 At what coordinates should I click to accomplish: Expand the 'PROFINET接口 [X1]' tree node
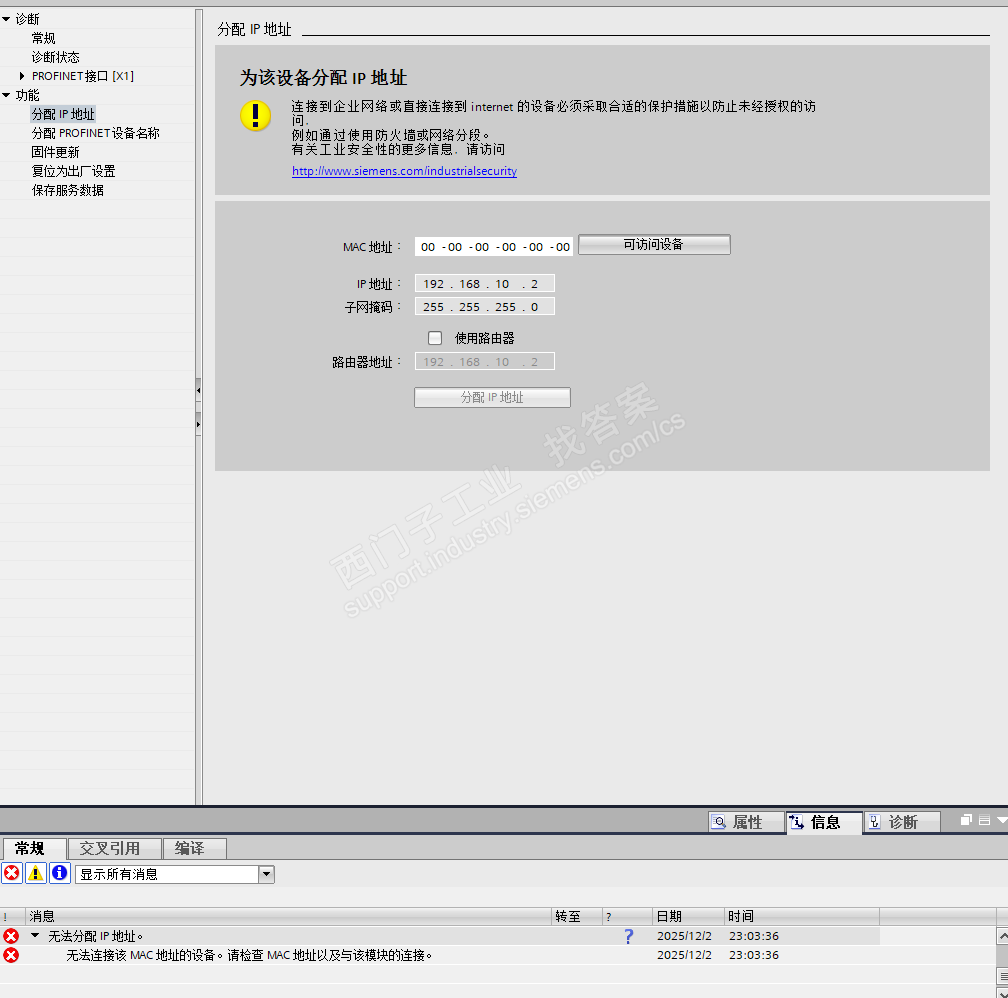tap(22, 76)
